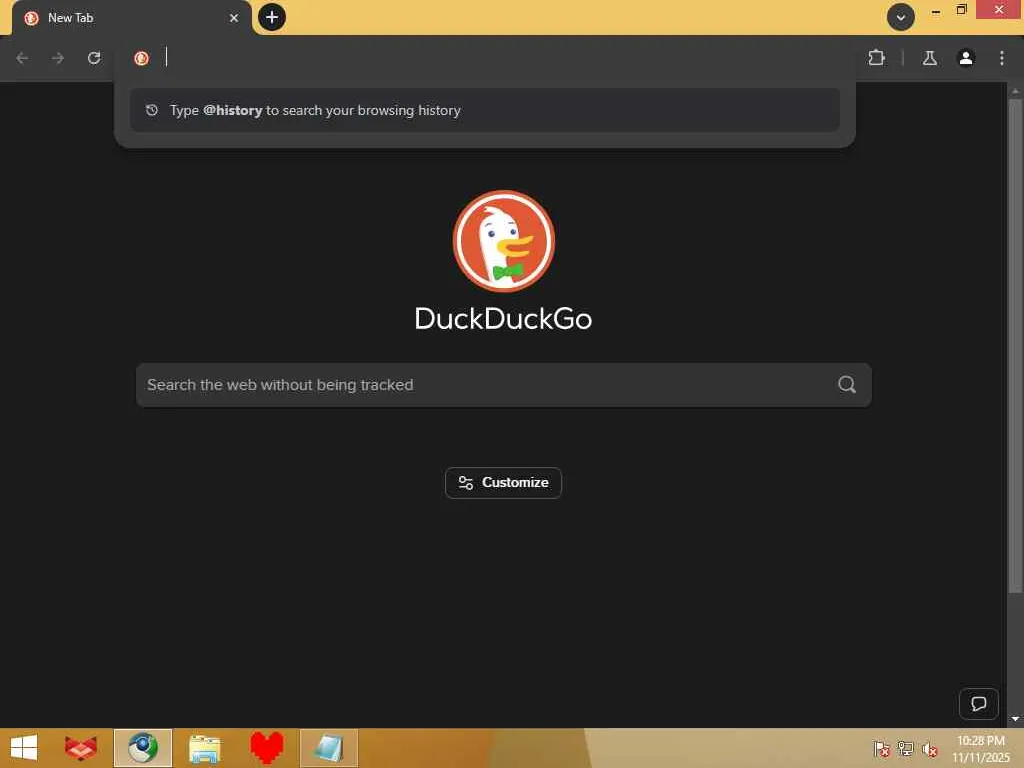The height and width of the screenshot is (768, 1024).
Task: Open a new tab with plus button
Action: [272, 17]
